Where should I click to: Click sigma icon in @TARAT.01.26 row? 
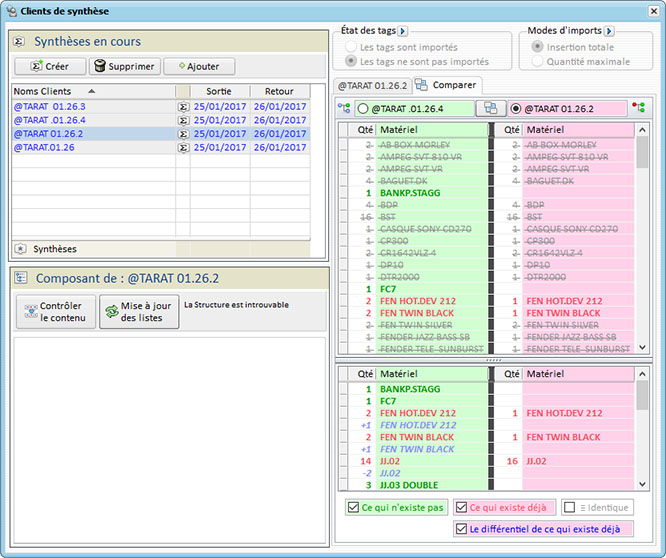pyautogui.click(x=183, y=148)
